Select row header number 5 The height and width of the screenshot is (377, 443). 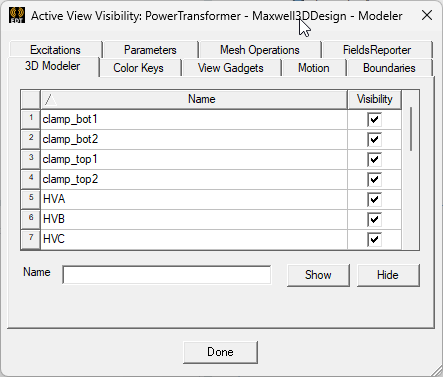tap(31, 199)
